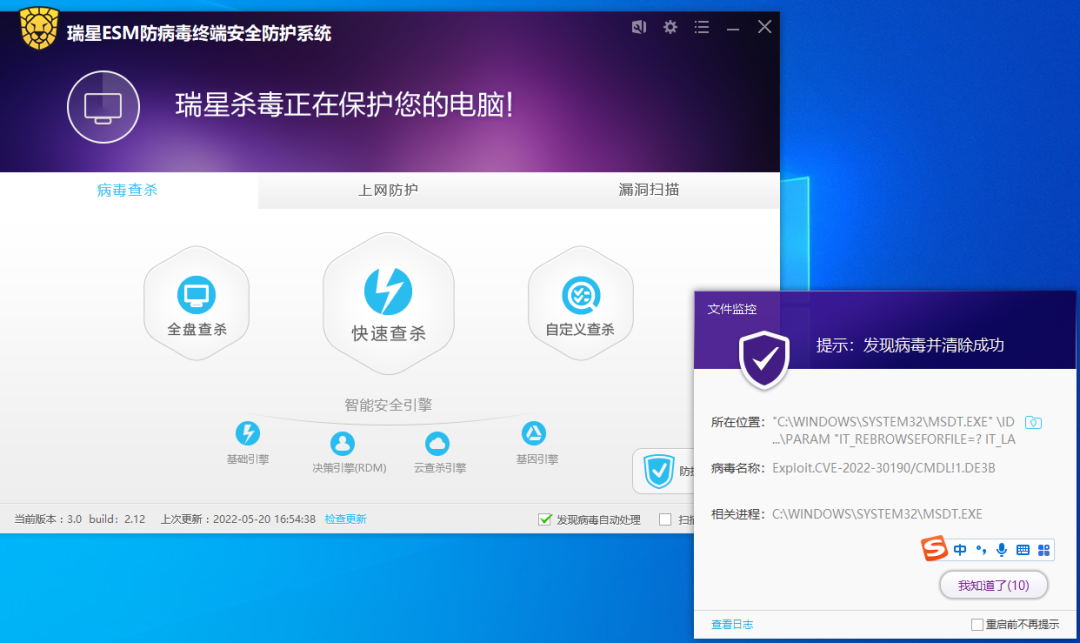Open Sogou IME toolbox grid
Image resolution: width=1080 pixels, height=643 pixels.
tap(1043, 550)
